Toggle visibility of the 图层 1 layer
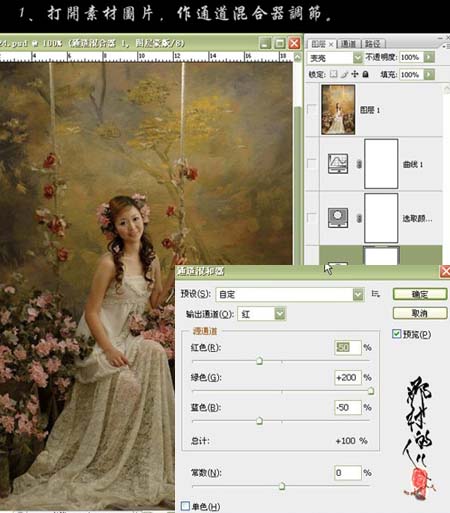Image resolution: width=450 pixels, height=513 pixels. (312, 109)
